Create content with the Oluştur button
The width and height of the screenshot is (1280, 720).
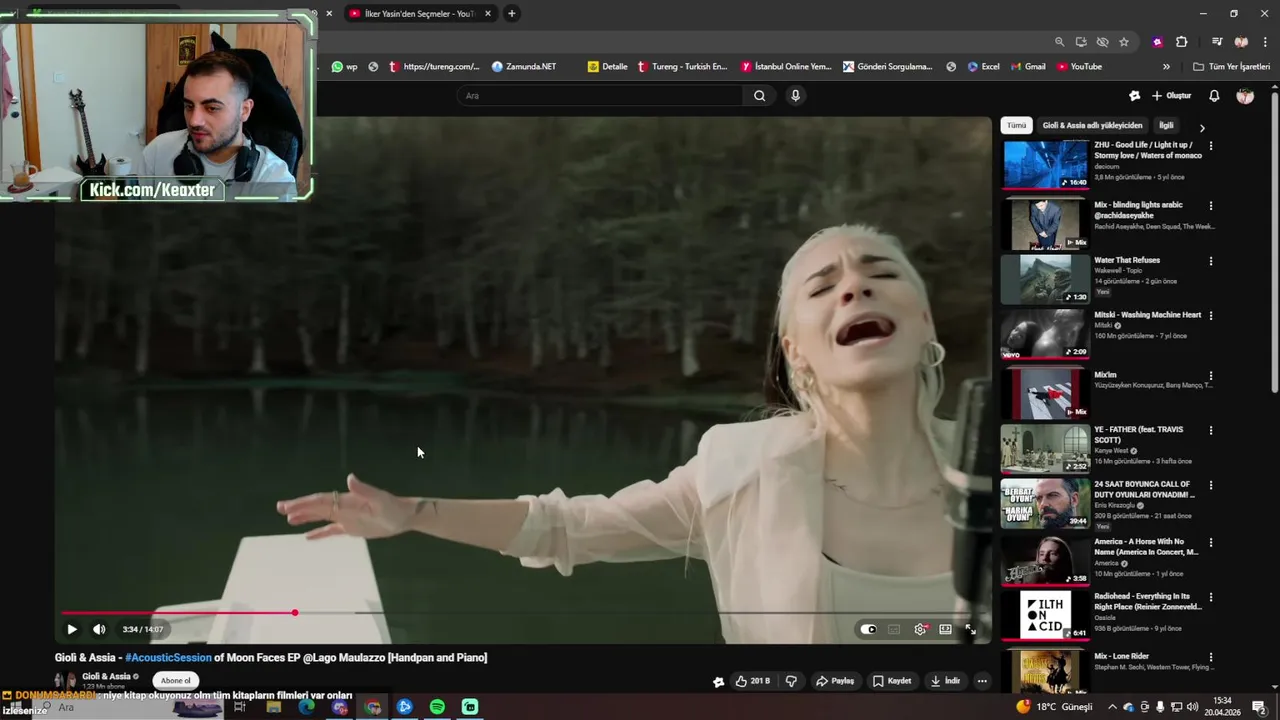coord(1171,96)
